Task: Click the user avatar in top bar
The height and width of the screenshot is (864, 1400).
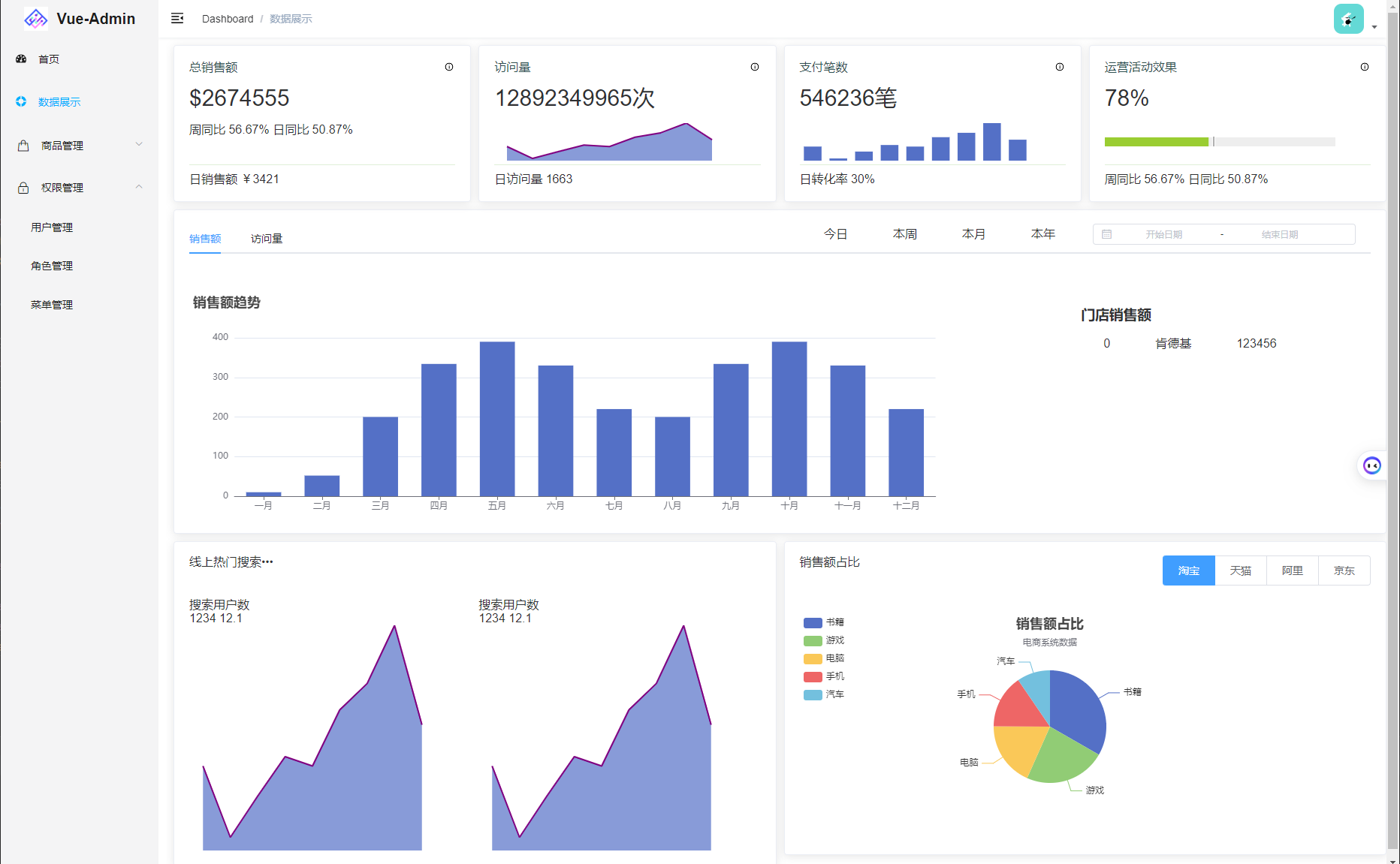Action: tap(1349, 19)
